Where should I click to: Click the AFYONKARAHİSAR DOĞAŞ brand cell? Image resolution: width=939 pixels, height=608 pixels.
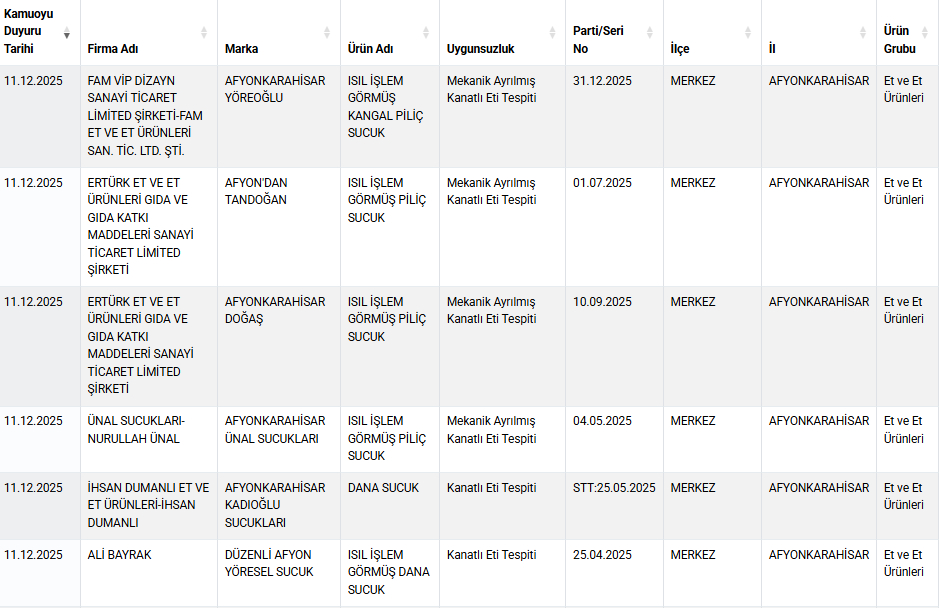(275, 310)
